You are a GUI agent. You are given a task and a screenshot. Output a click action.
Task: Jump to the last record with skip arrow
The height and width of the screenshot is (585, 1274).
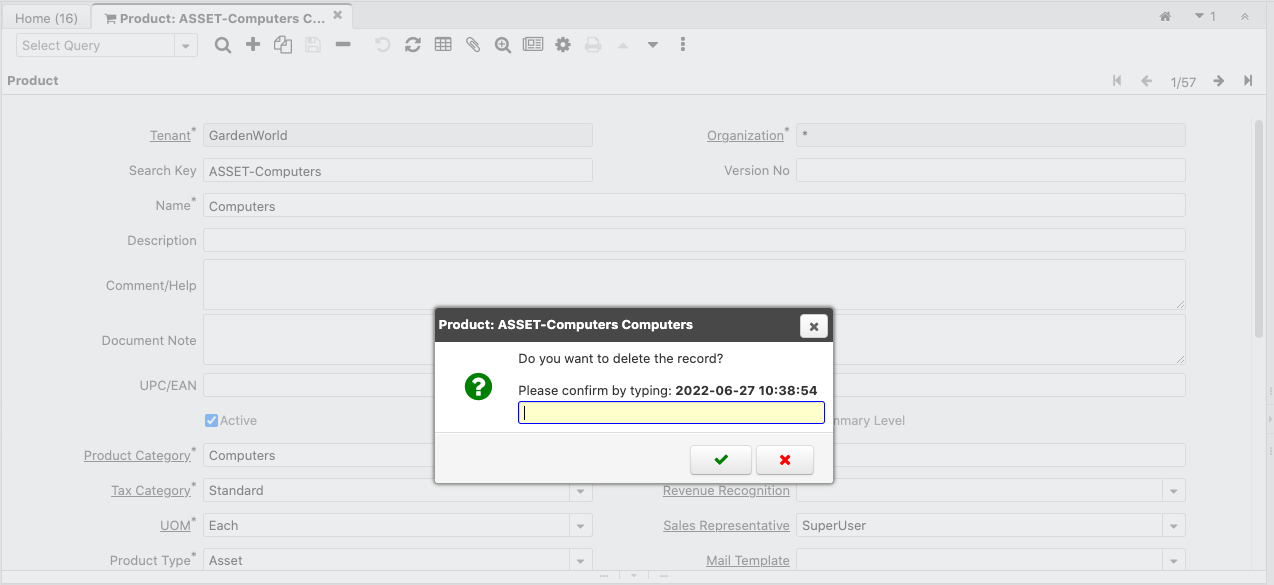[1247, 81]
